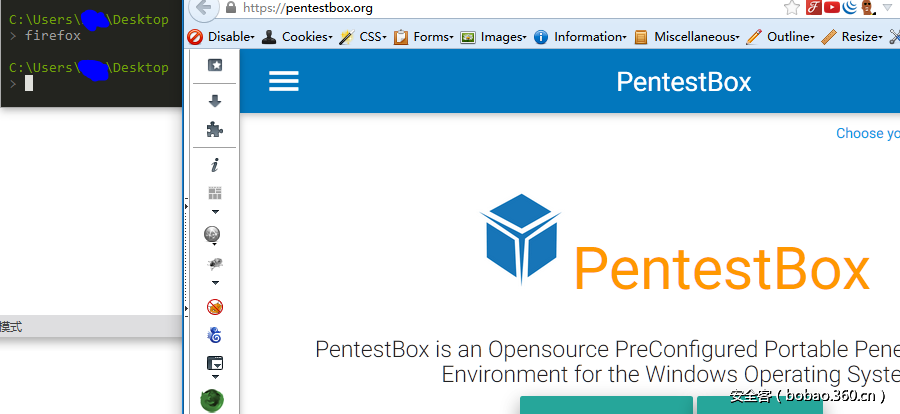Open the CSS dropdown menu
The image size is (900, 414).
click(x=364, y=37)
